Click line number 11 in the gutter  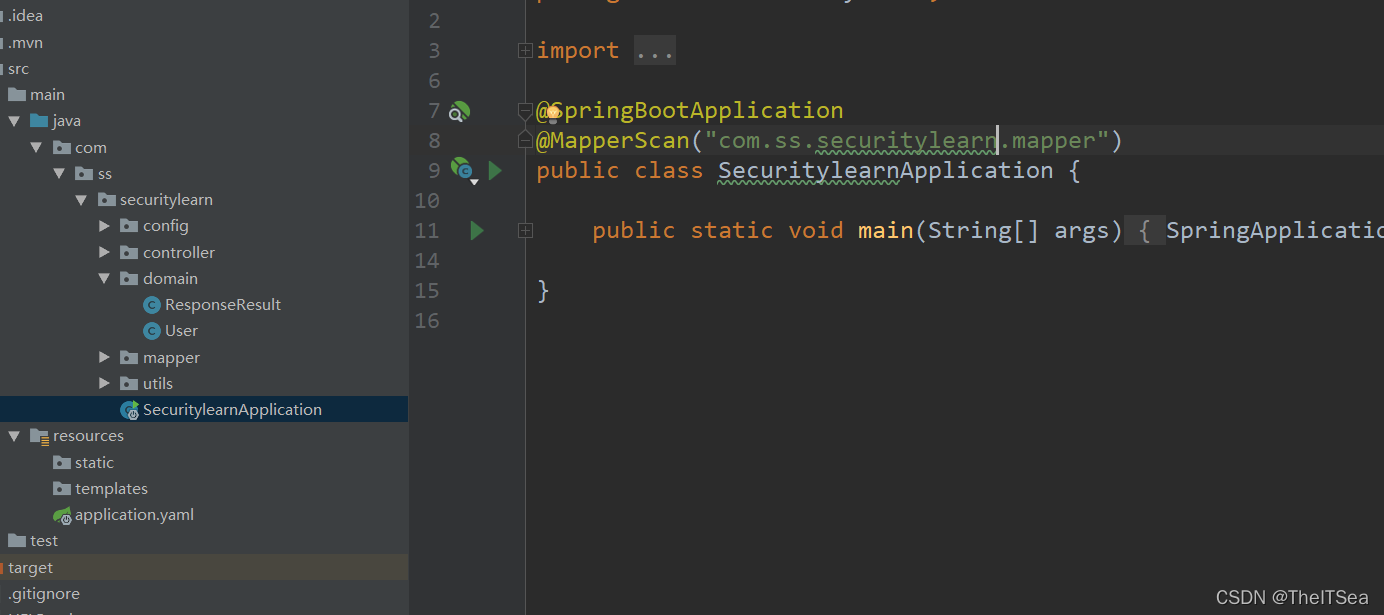click(427, 231)
